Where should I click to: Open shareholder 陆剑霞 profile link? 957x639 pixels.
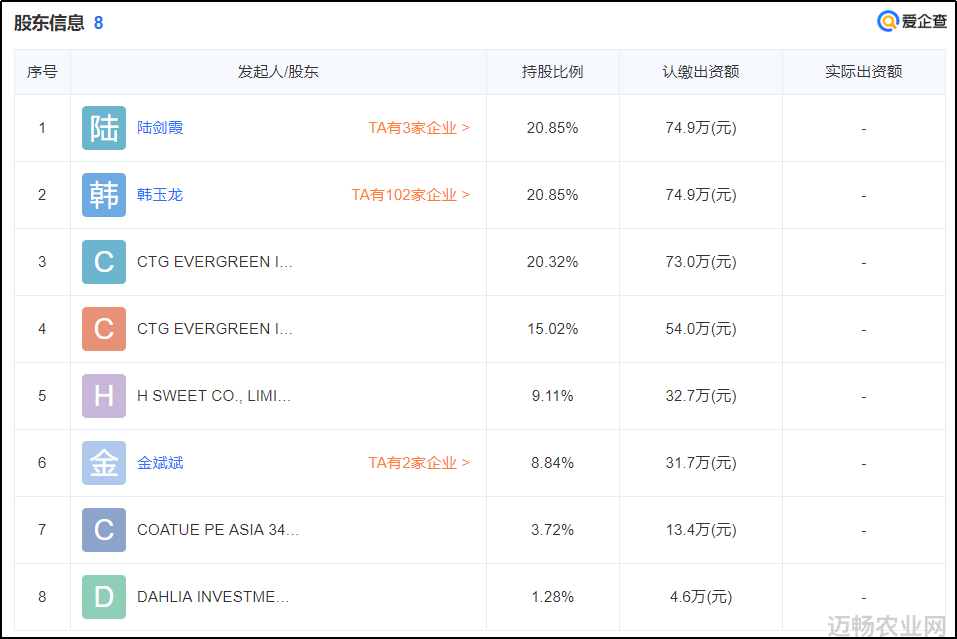tap(160, 128)
